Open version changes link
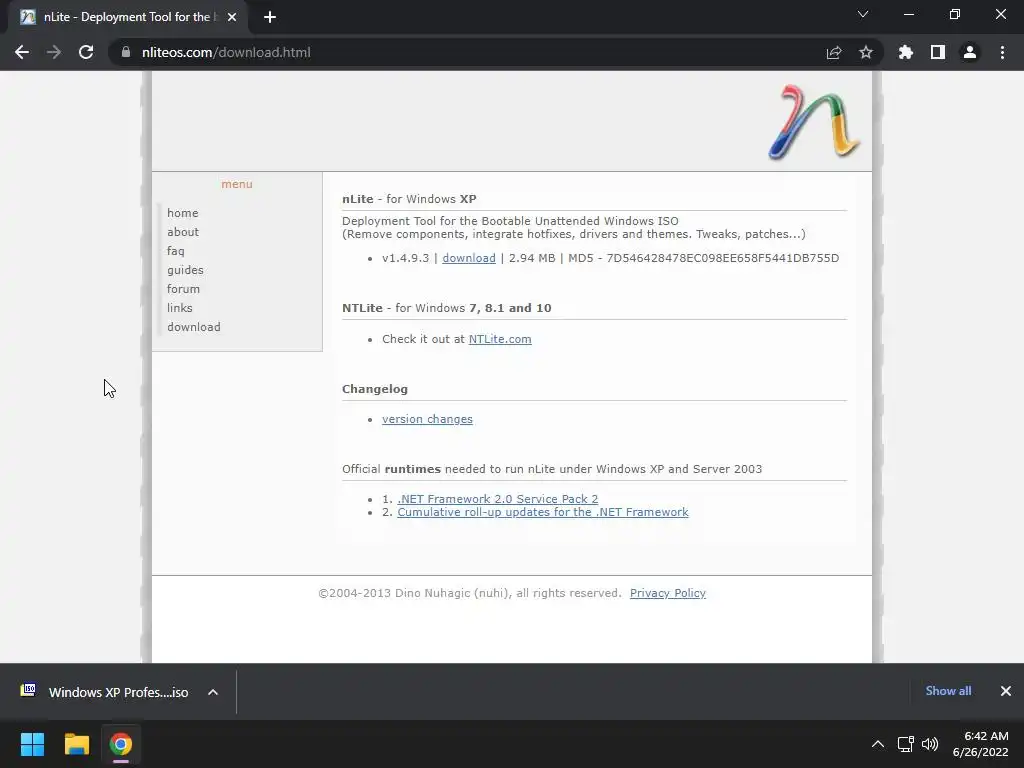Image resolution: width=1024 pixels, height=768 pixels. tap(427, 419)
